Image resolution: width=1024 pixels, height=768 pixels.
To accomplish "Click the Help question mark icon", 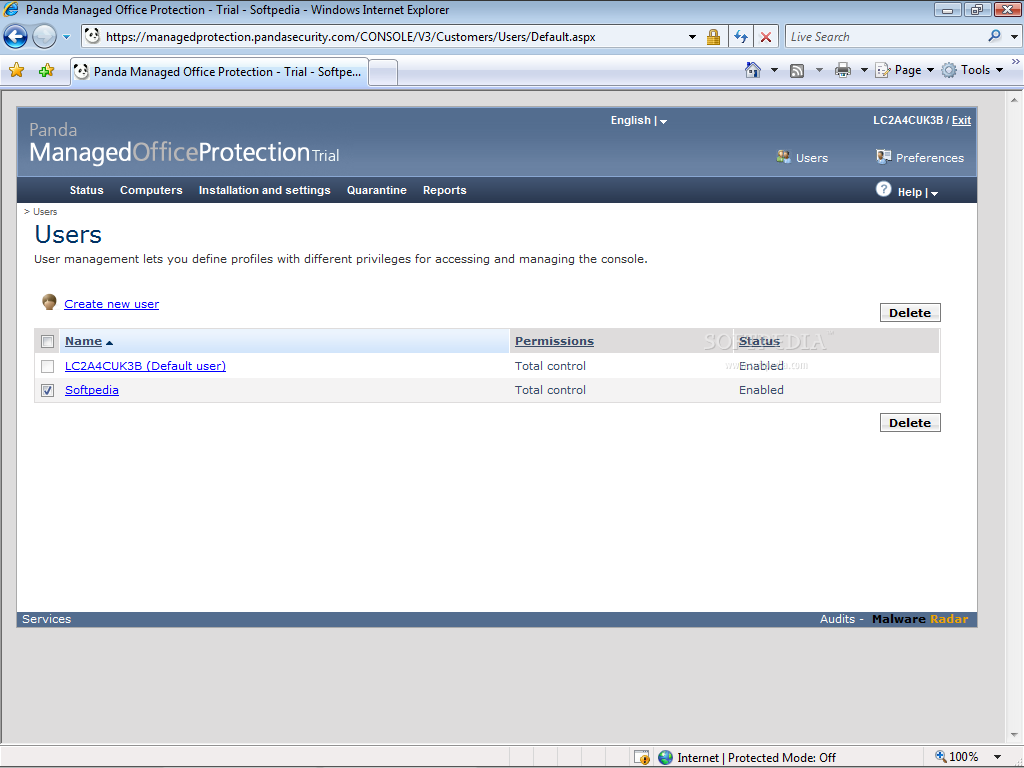I will (x=883, y=189).
